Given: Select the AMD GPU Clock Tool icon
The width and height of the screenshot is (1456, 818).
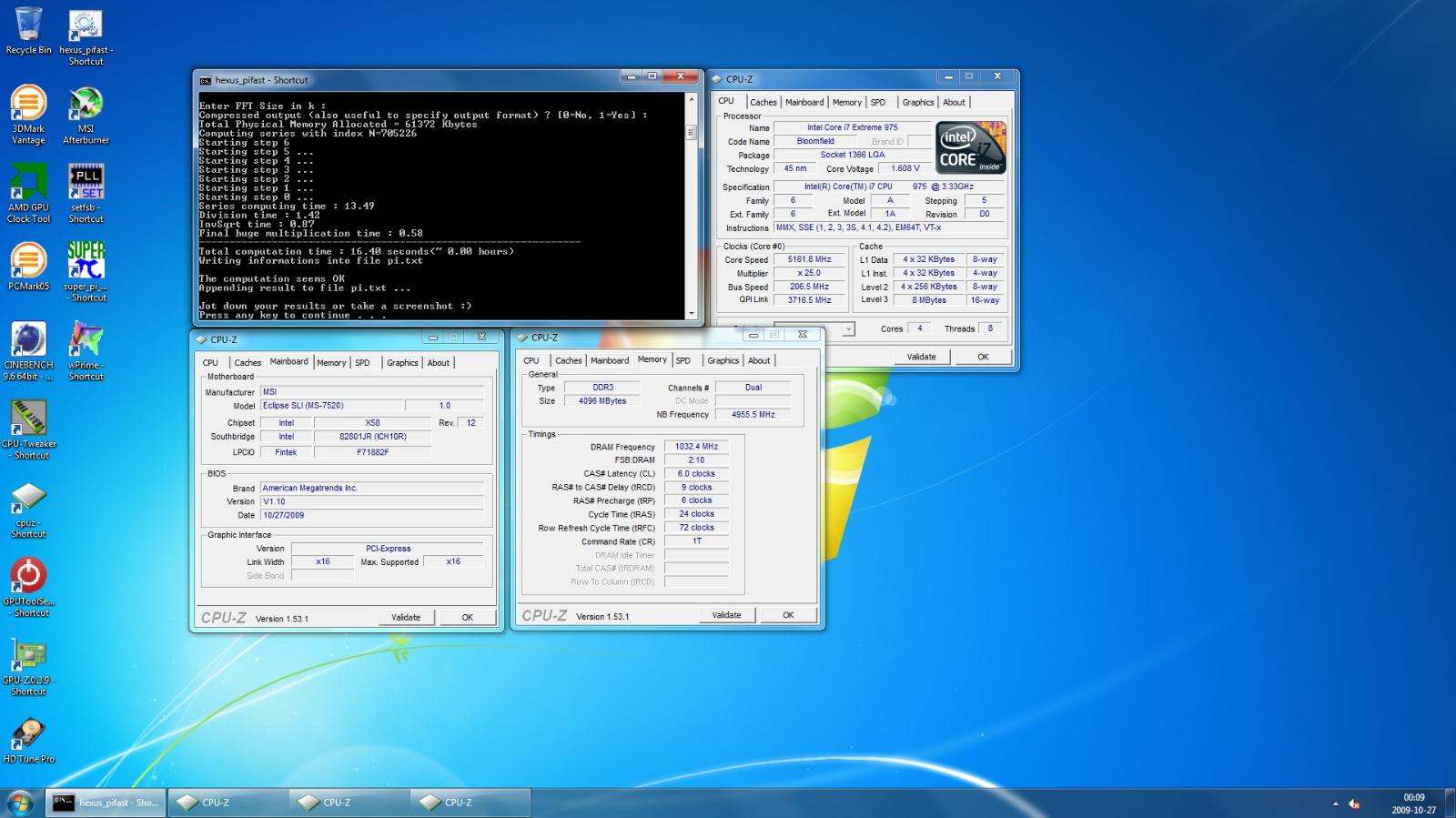Looking at the screenshot, I should click(x=28, y=193).
